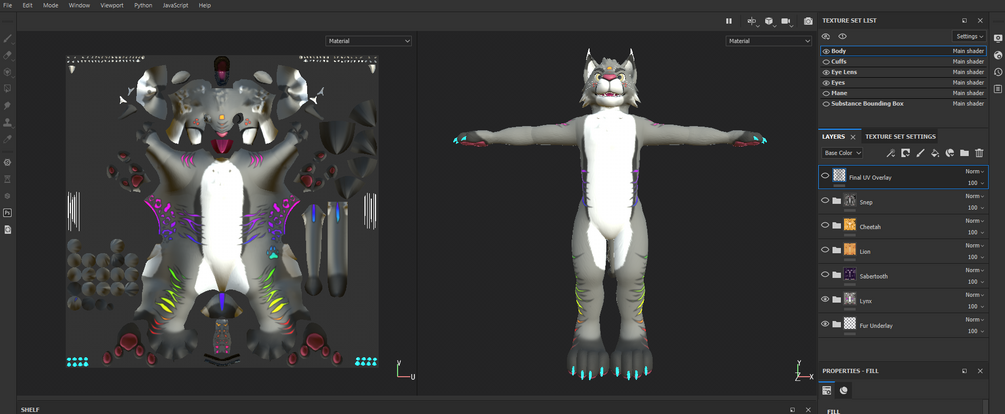Show the Cuffs texture set
The image size is (1005, 414).
click(826, 62)
